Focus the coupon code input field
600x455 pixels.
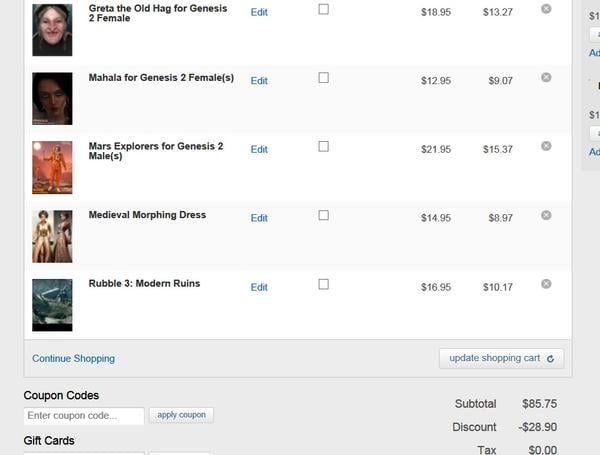coord(84,415)
